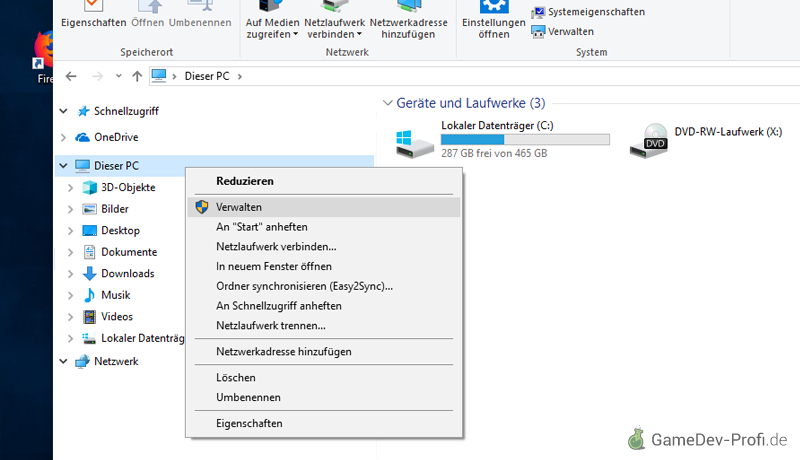
Task: Select the Videos film icon
Action: [89, 317]
